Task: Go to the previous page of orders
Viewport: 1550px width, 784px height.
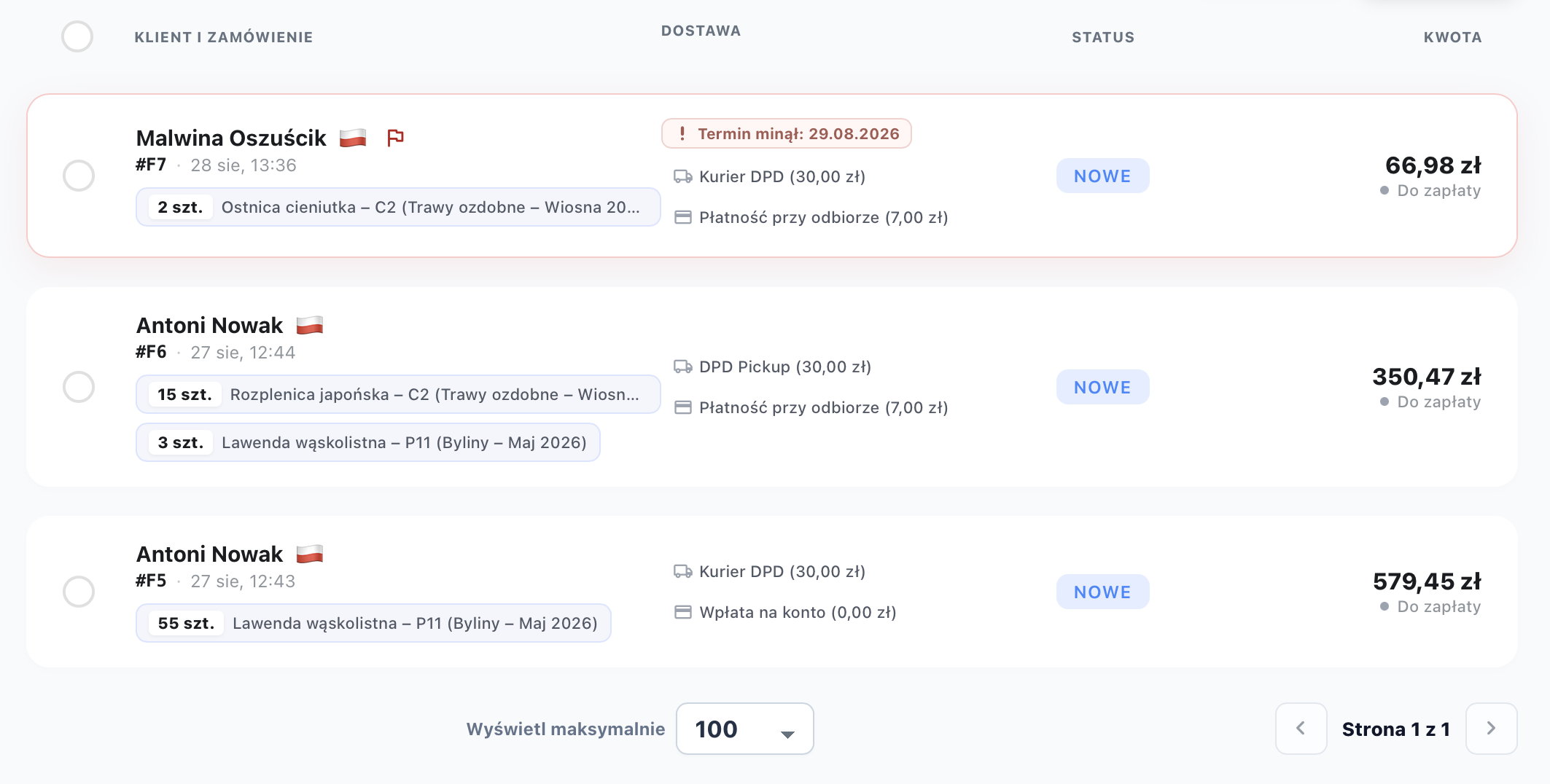Action: click(x=1301, y=729)
